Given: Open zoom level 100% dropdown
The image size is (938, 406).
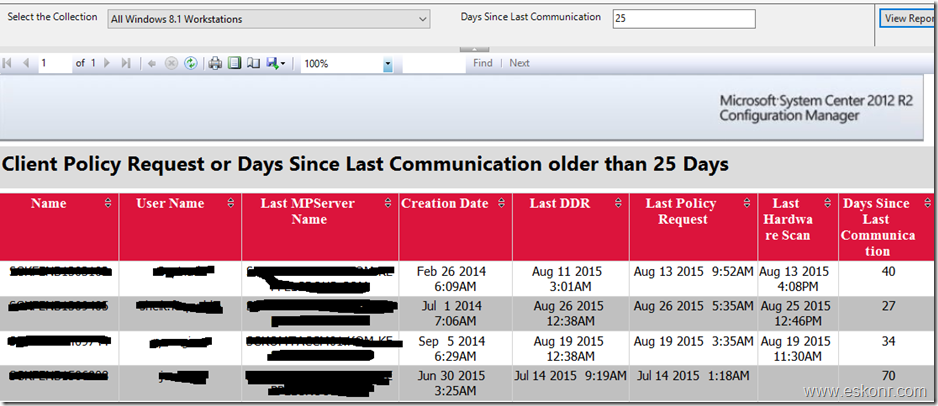Looking at the screenshot, I should point(388,64).
